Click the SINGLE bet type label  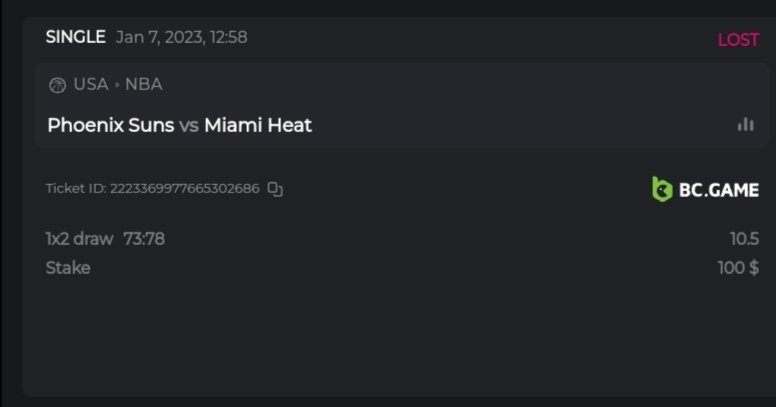tap(75, 37)
